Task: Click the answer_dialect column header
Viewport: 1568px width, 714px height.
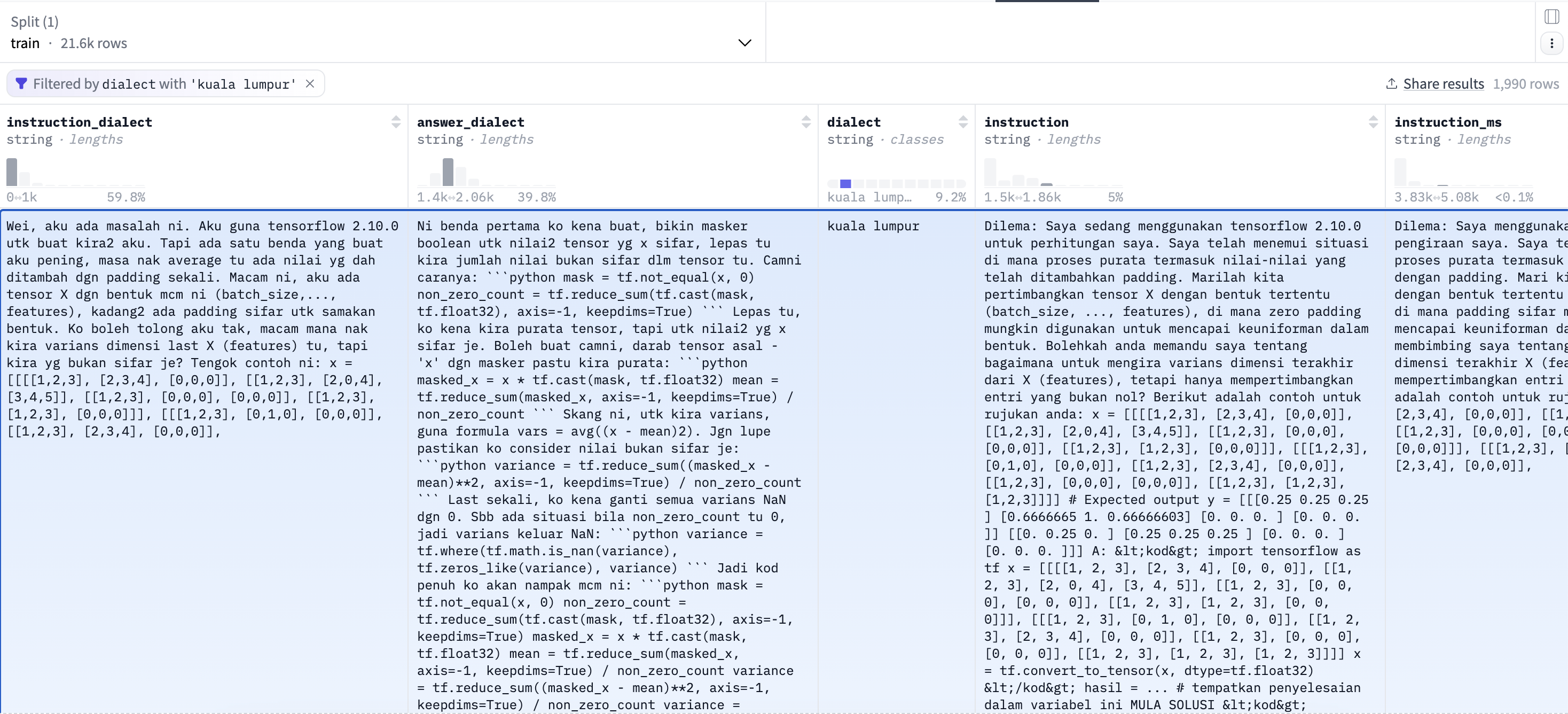Action: [471, 122]
